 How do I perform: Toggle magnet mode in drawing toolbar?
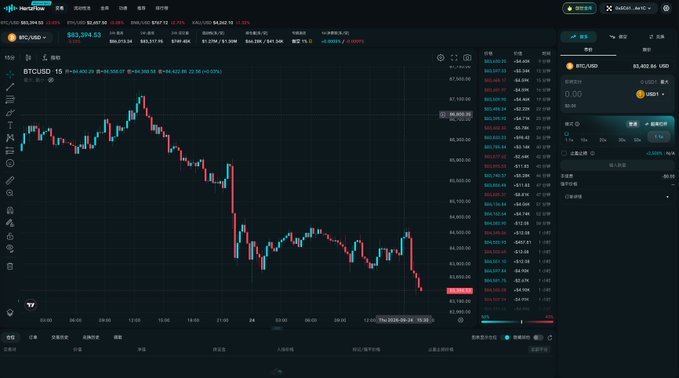pos(10,210)
